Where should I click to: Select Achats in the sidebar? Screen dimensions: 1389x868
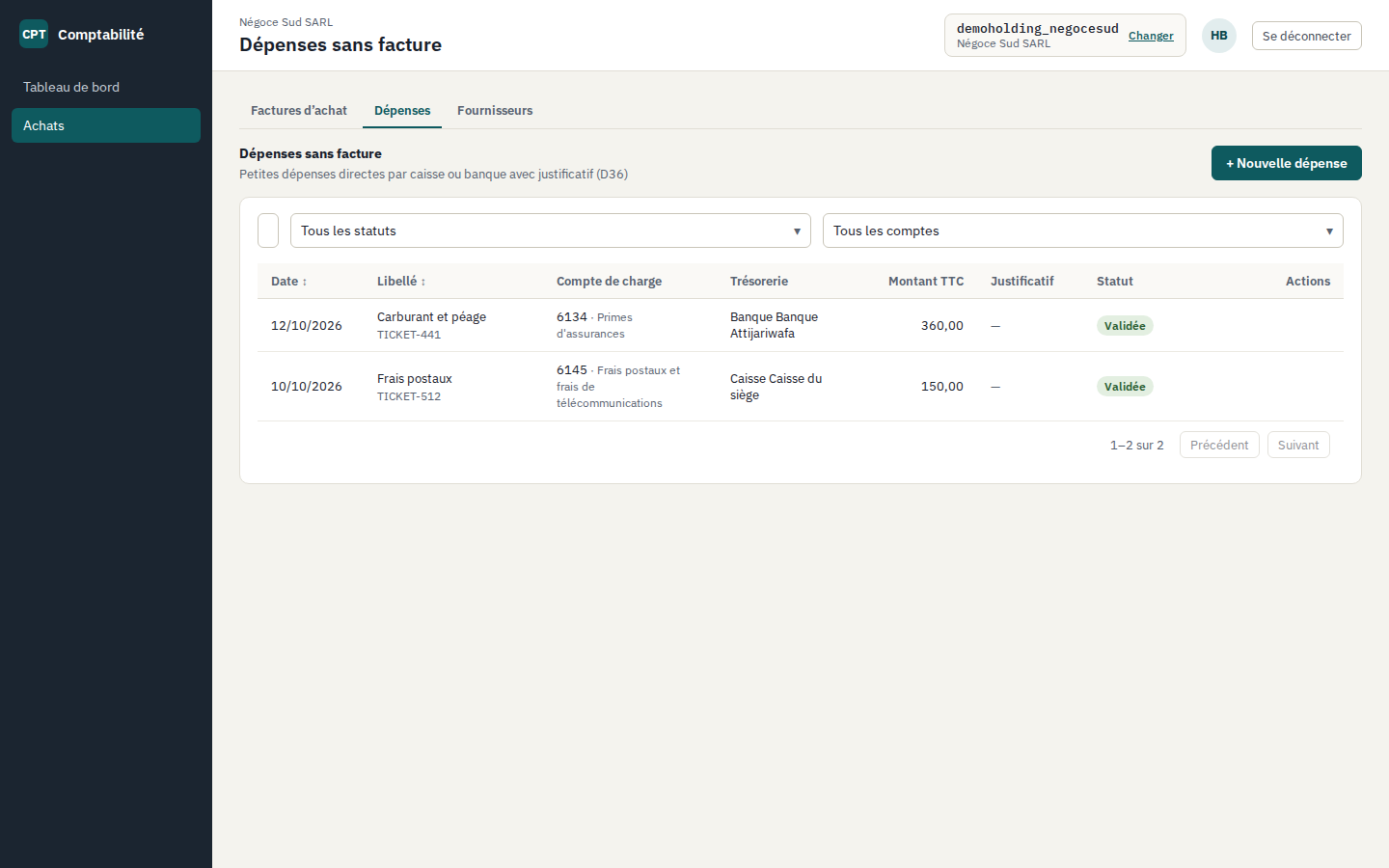coord(106,125)
